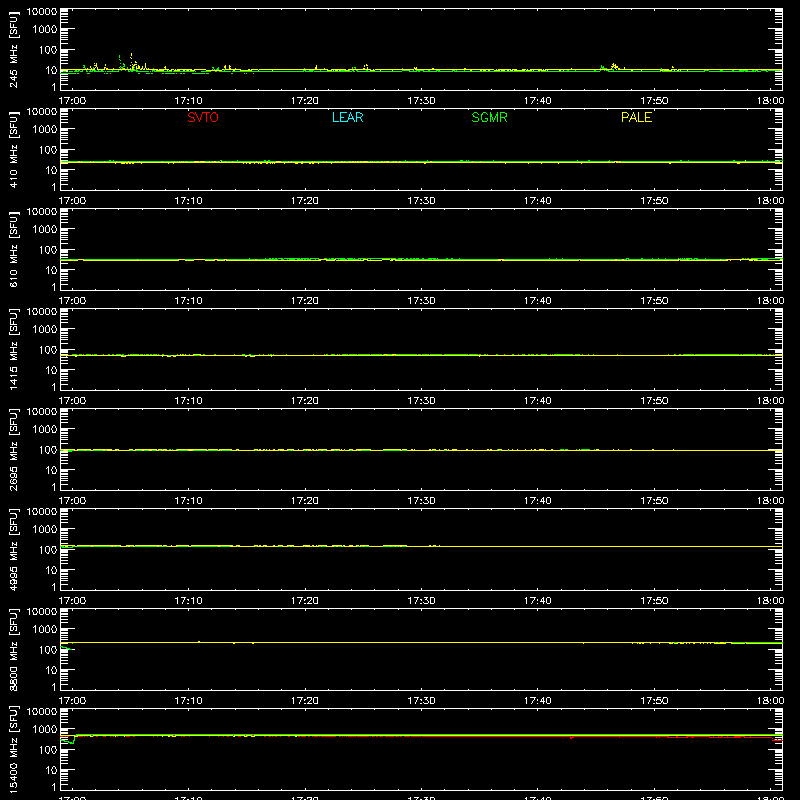Click 17:30 time label below 245 MHz plot

click(421, 101)
